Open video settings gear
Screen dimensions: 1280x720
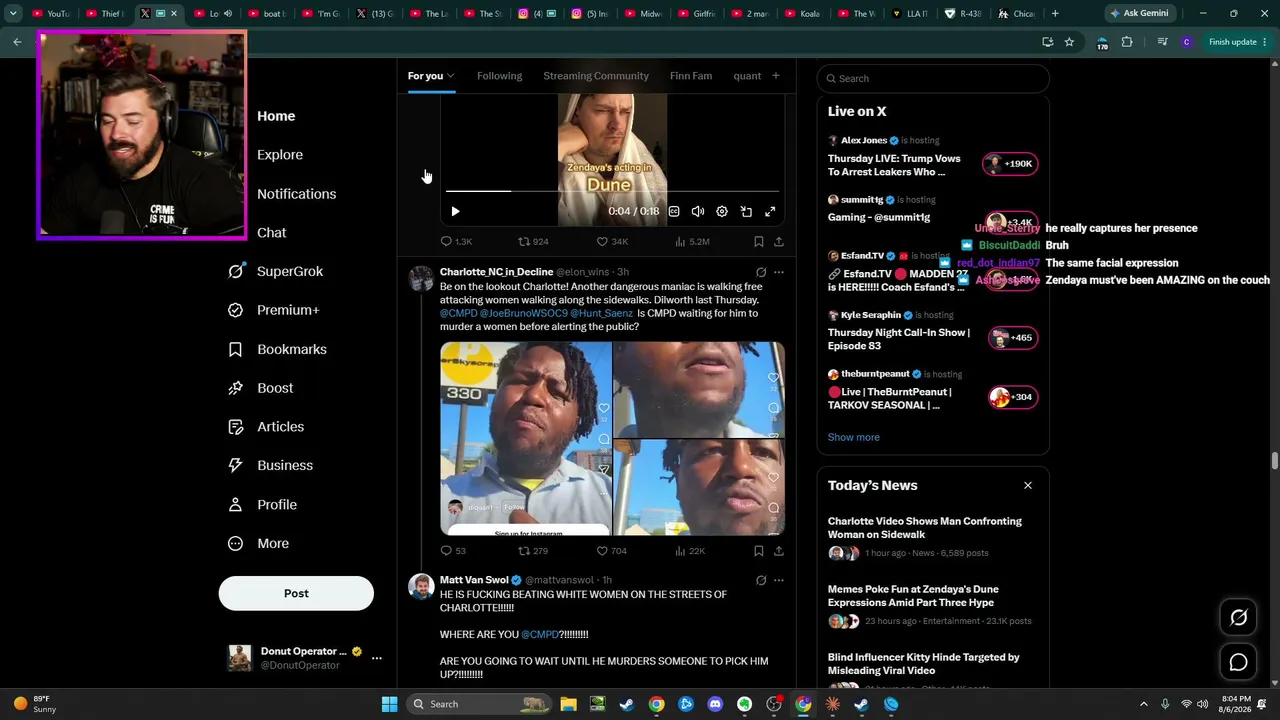tap(722, 211)
